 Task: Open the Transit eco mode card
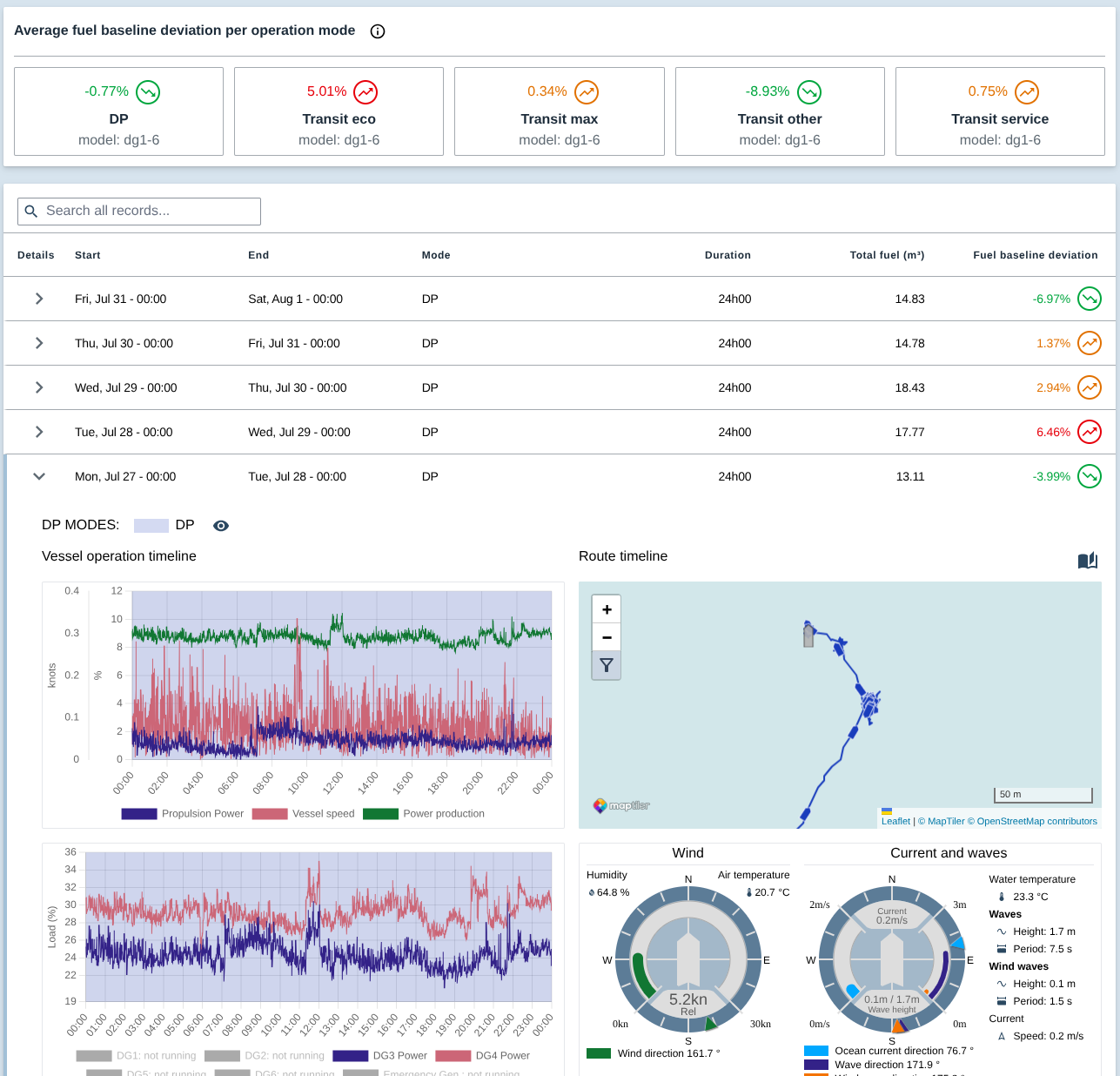(339, 111)
